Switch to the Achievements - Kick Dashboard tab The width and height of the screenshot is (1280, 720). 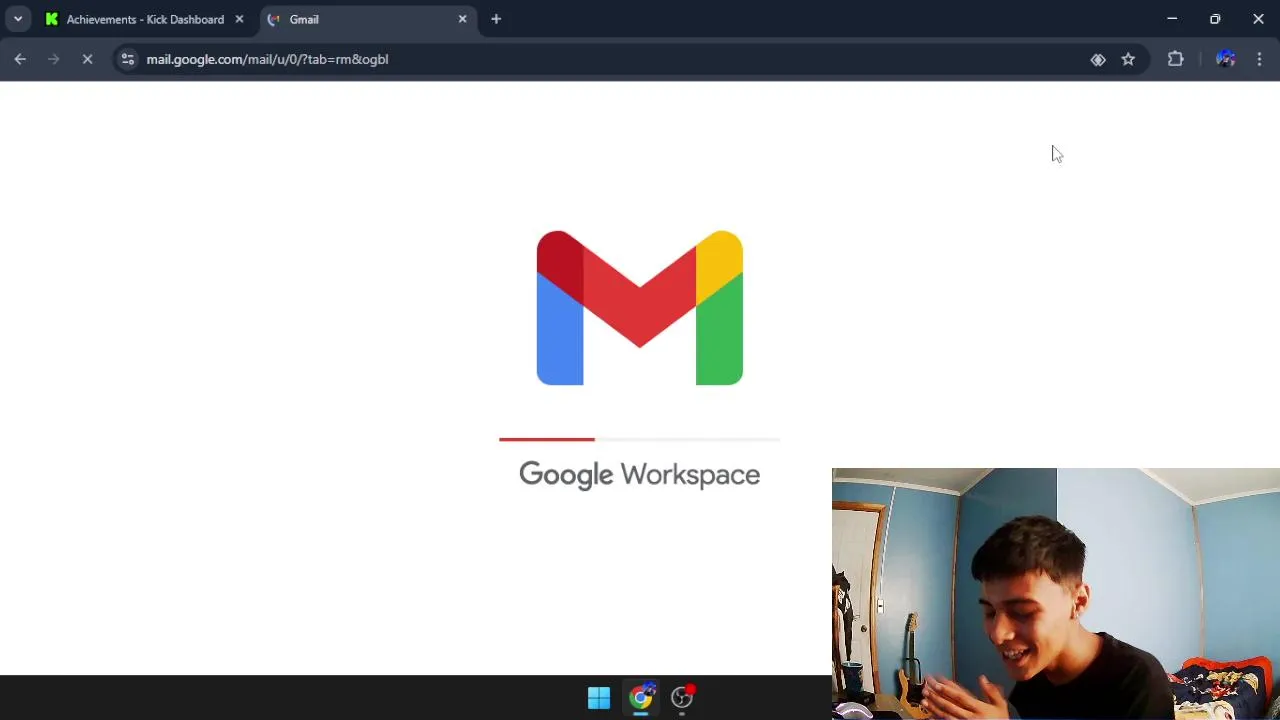(x=145, y=19)
